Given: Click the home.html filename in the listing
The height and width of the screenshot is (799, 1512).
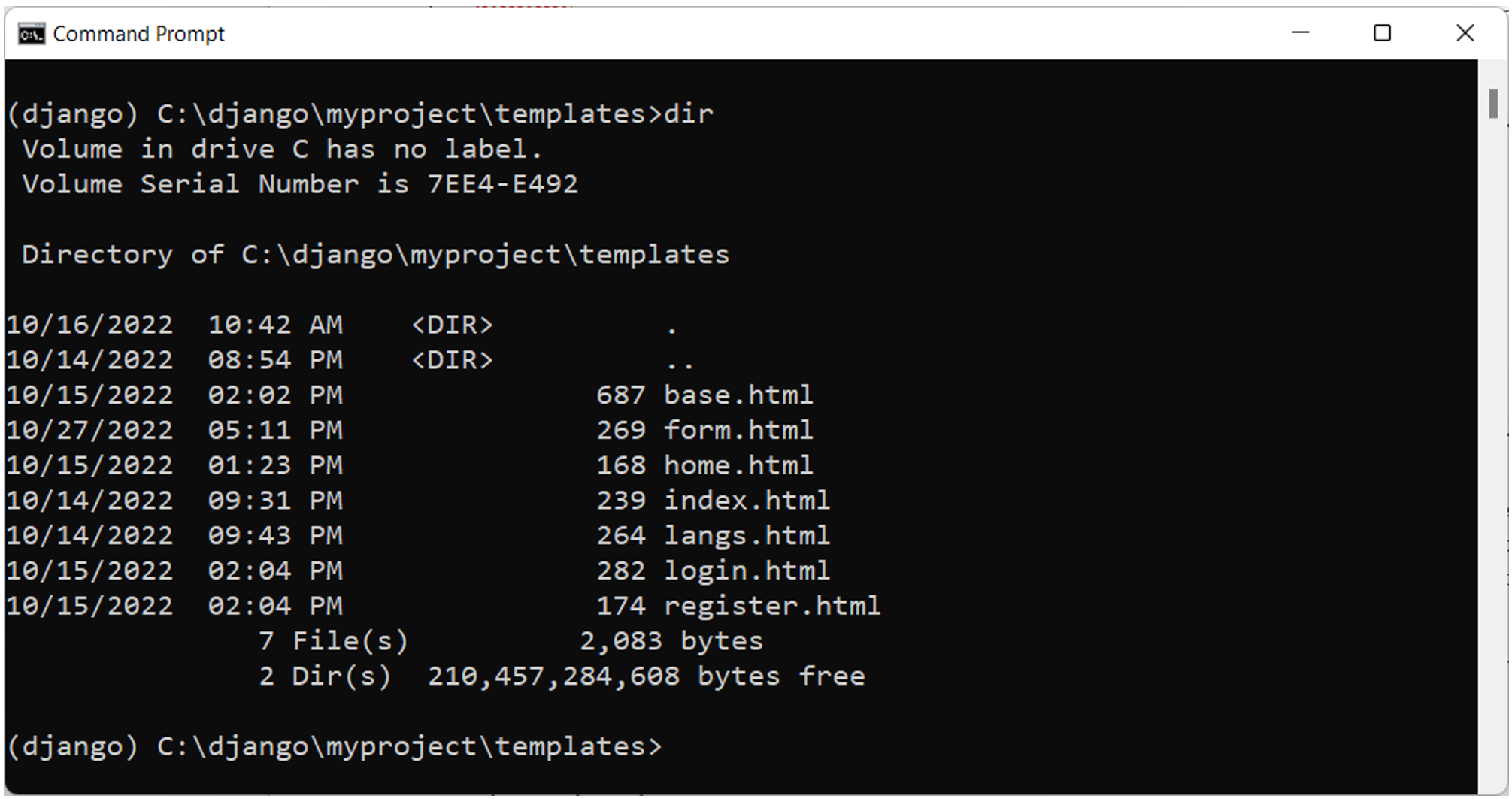Looking at the screenshot, I should click(x=738, y=465).
